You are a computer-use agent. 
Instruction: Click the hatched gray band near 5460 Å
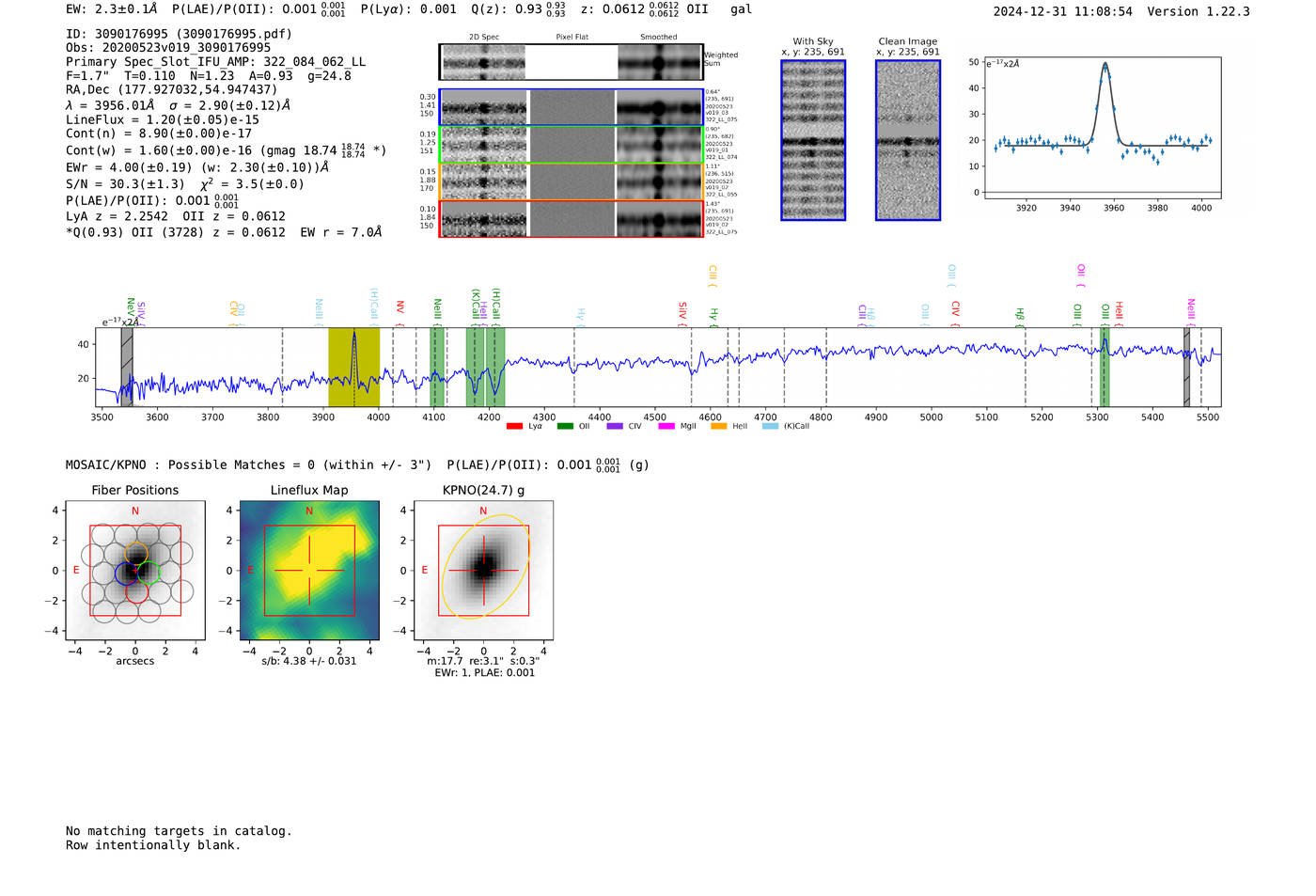click(1187, 367)
